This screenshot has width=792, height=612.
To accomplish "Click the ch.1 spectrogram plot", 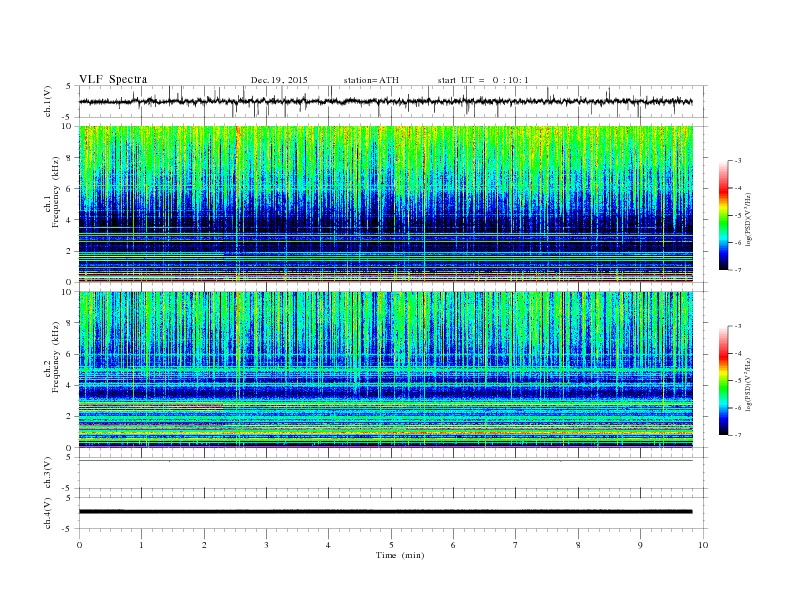I will (x=385, y=204).
